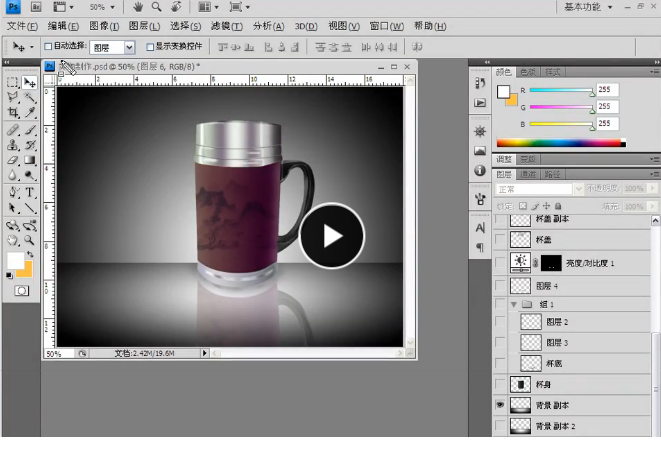Click the G value input field
Screen dimensions: 661x460
[607, 106]
